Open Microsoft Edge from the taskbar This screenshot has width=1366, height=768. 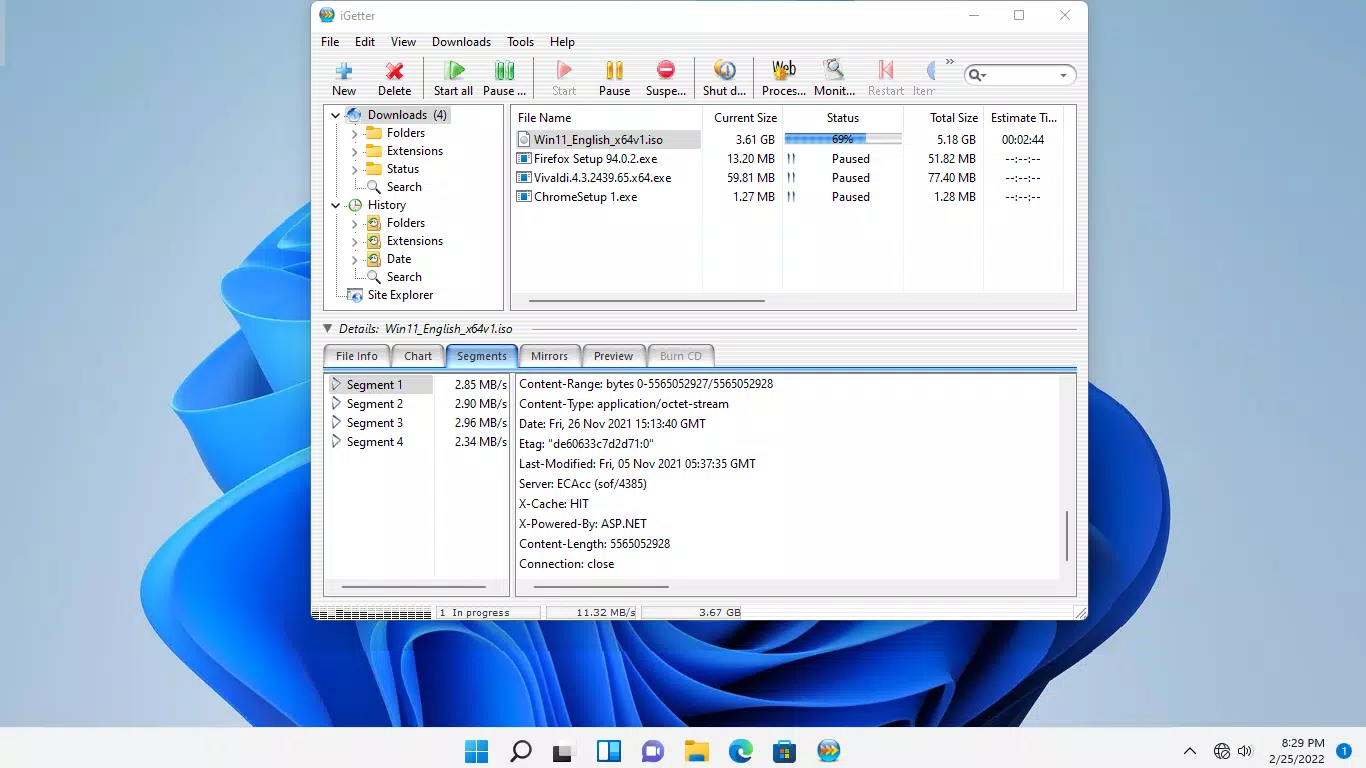click(x=741, y=751)
